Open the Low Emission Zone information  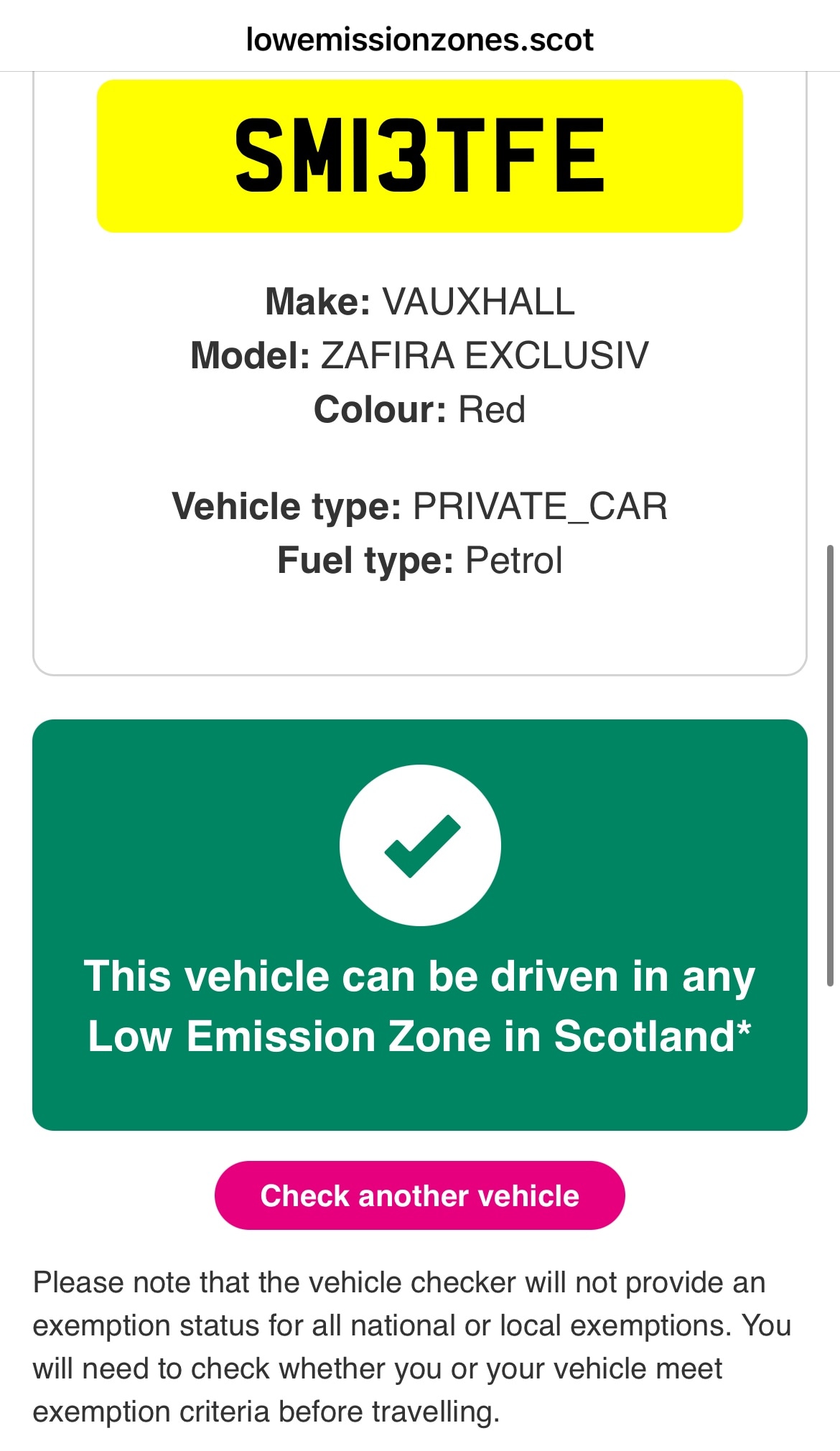tap(420, 1034)
